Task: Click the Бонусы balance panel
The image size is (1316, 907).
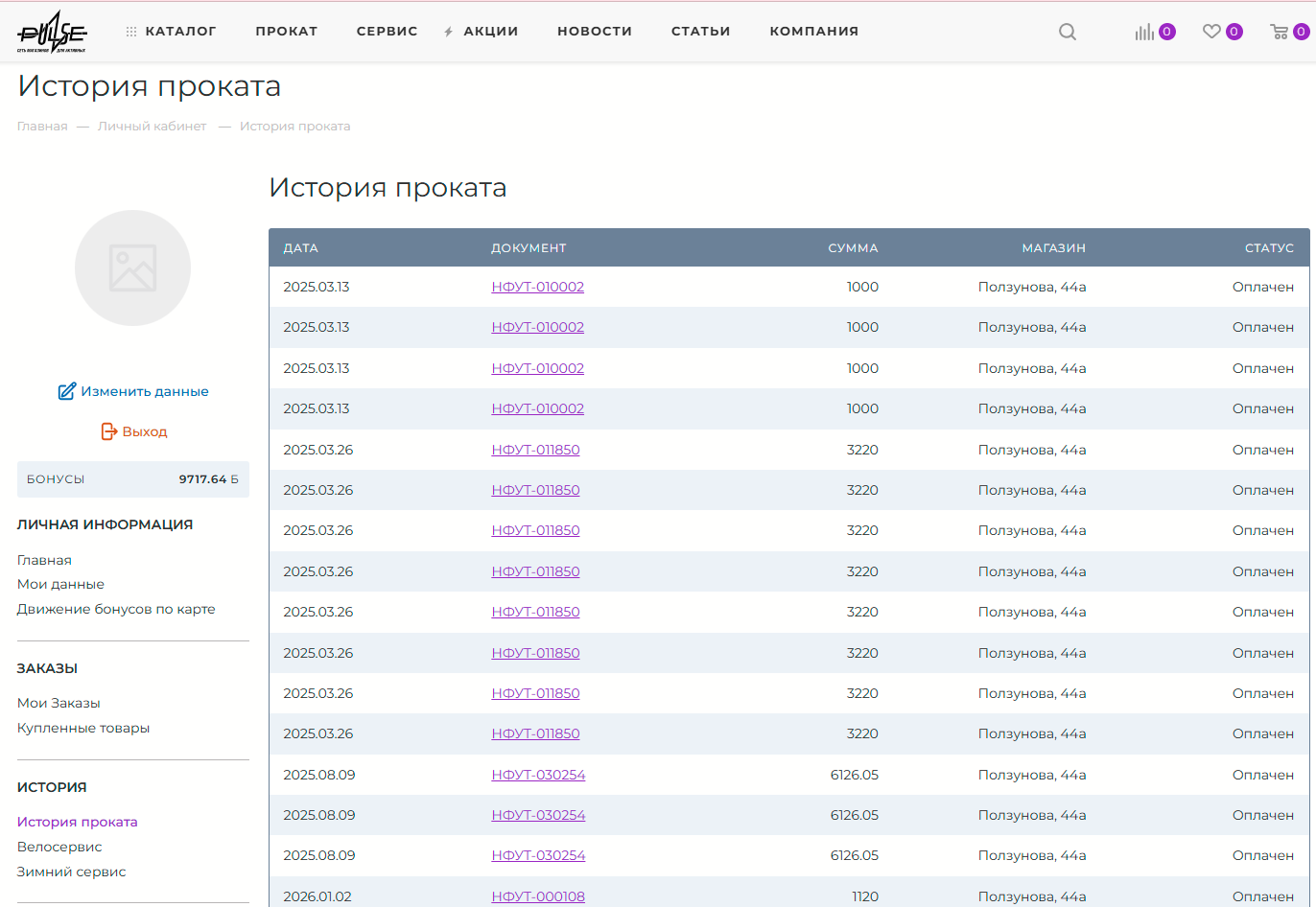Action: tap(132, 479)
